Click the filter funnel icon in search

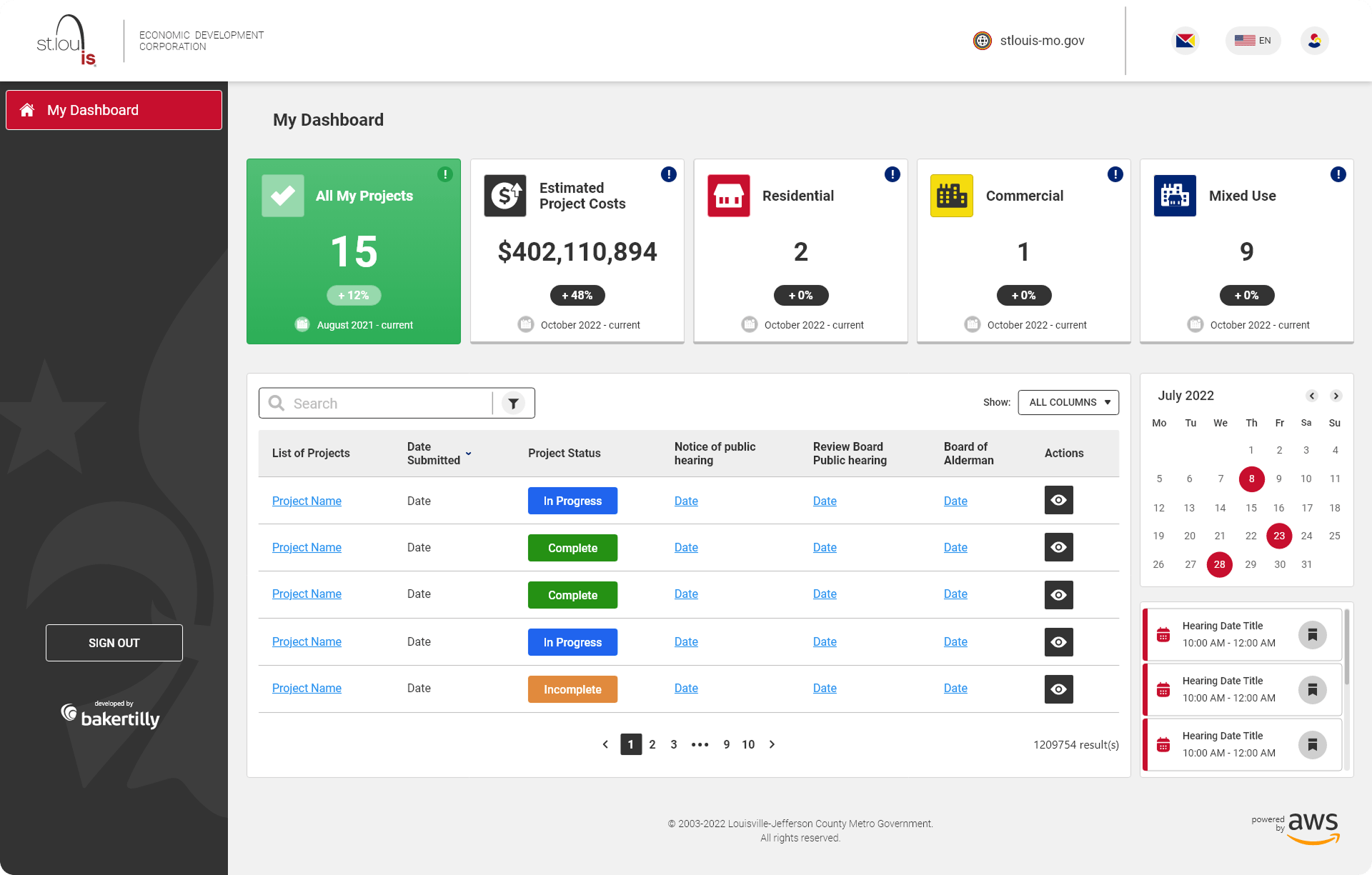coord(513,404)
